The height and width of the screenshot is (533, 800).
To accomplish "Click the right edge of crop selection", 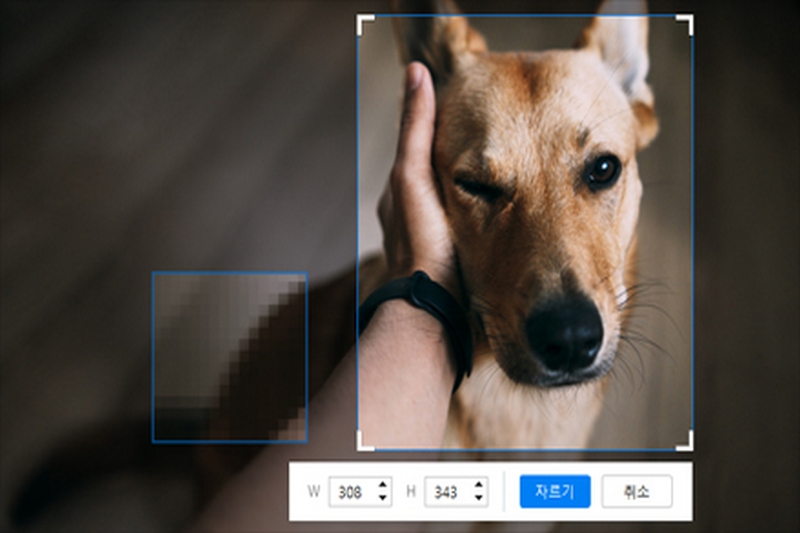I will click(692, 230).
